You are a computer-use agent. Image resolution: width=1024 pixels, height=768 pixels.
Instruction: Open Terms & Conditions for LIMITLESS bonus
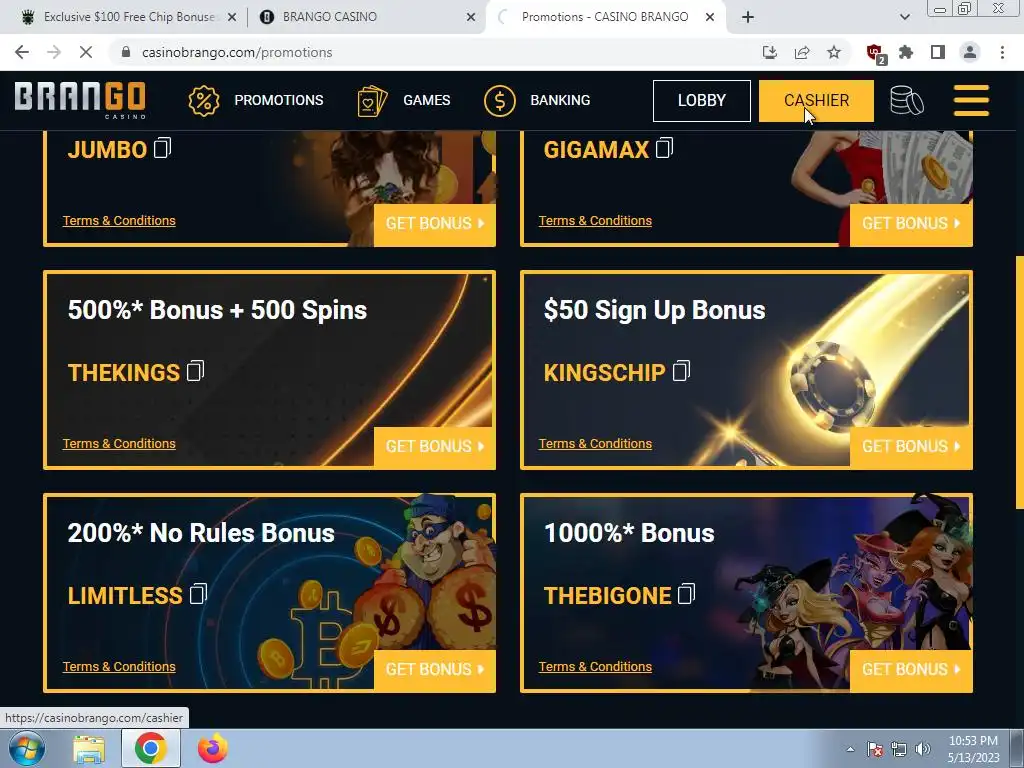pyautogui.click(x=119, y=666)
